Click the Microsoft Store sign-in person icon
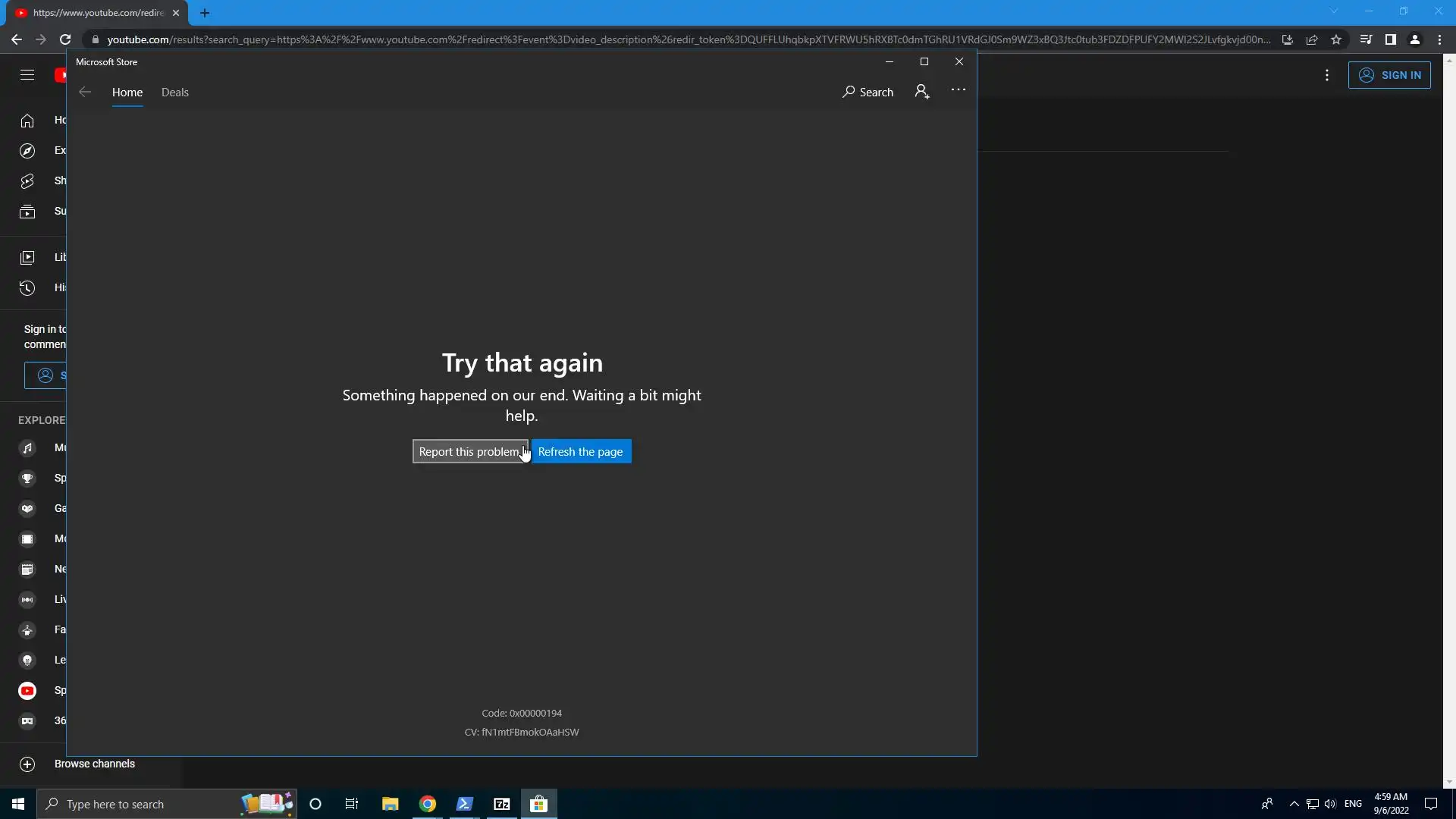The image size is (1456, 819). tap(921, 92)
